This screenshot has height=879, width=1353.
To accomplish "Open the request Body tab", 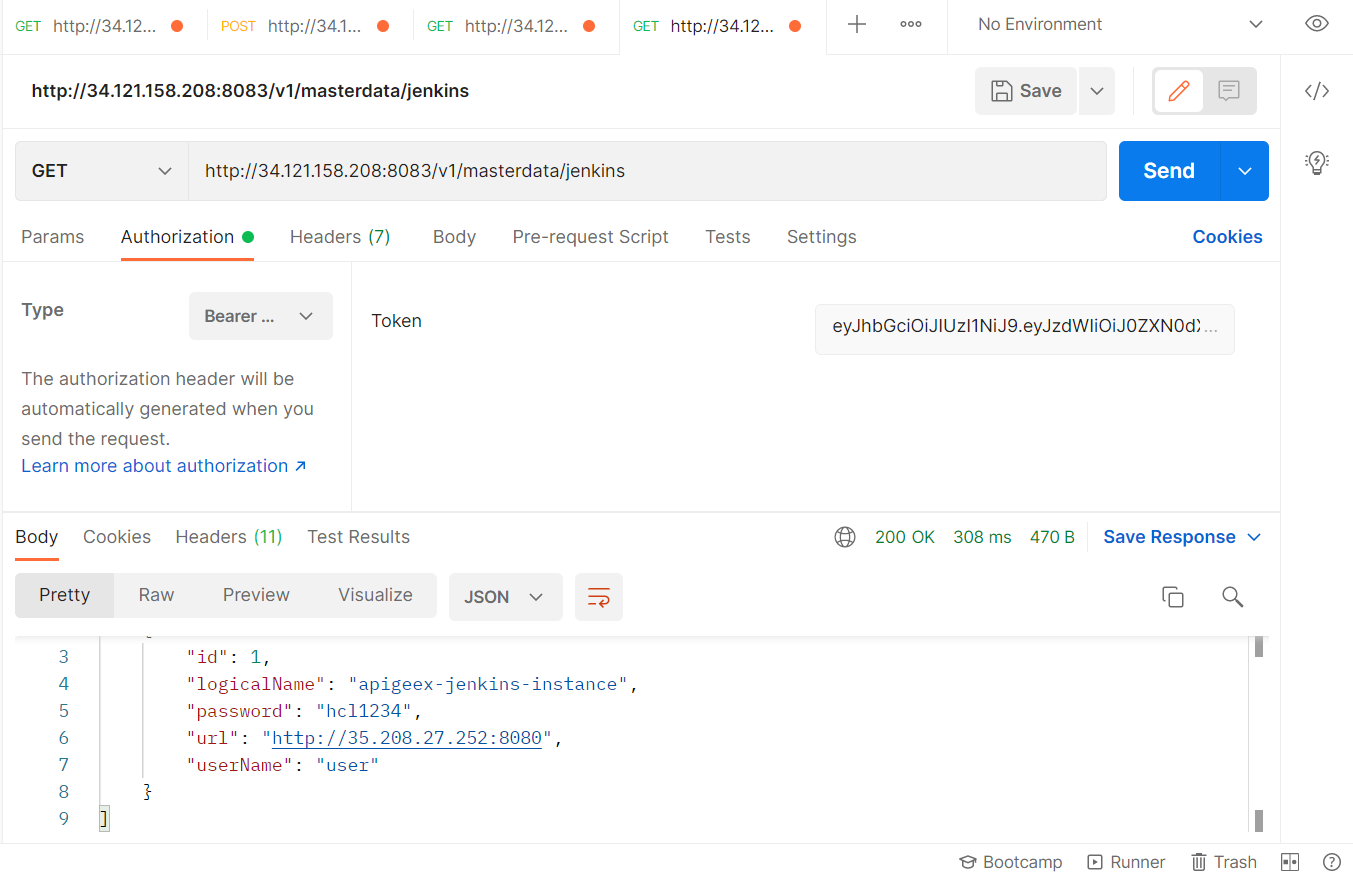I will (454, 237).
